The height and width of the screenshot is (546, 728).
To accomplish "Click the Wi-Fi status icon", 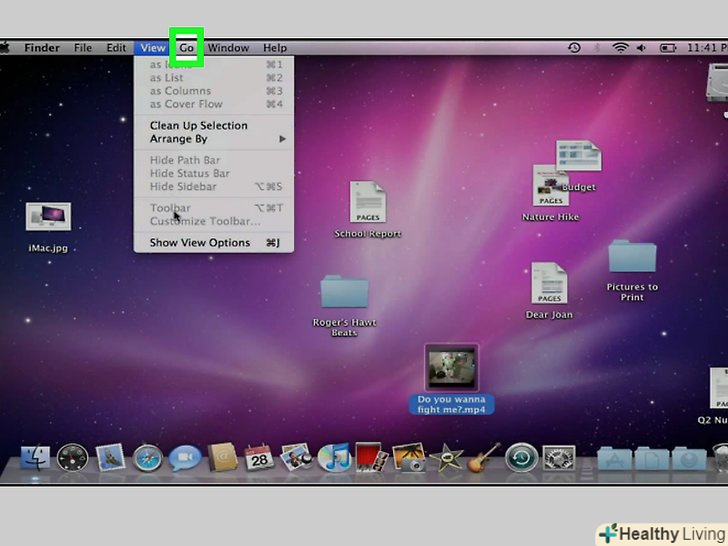I will click(x=620, y=48).
